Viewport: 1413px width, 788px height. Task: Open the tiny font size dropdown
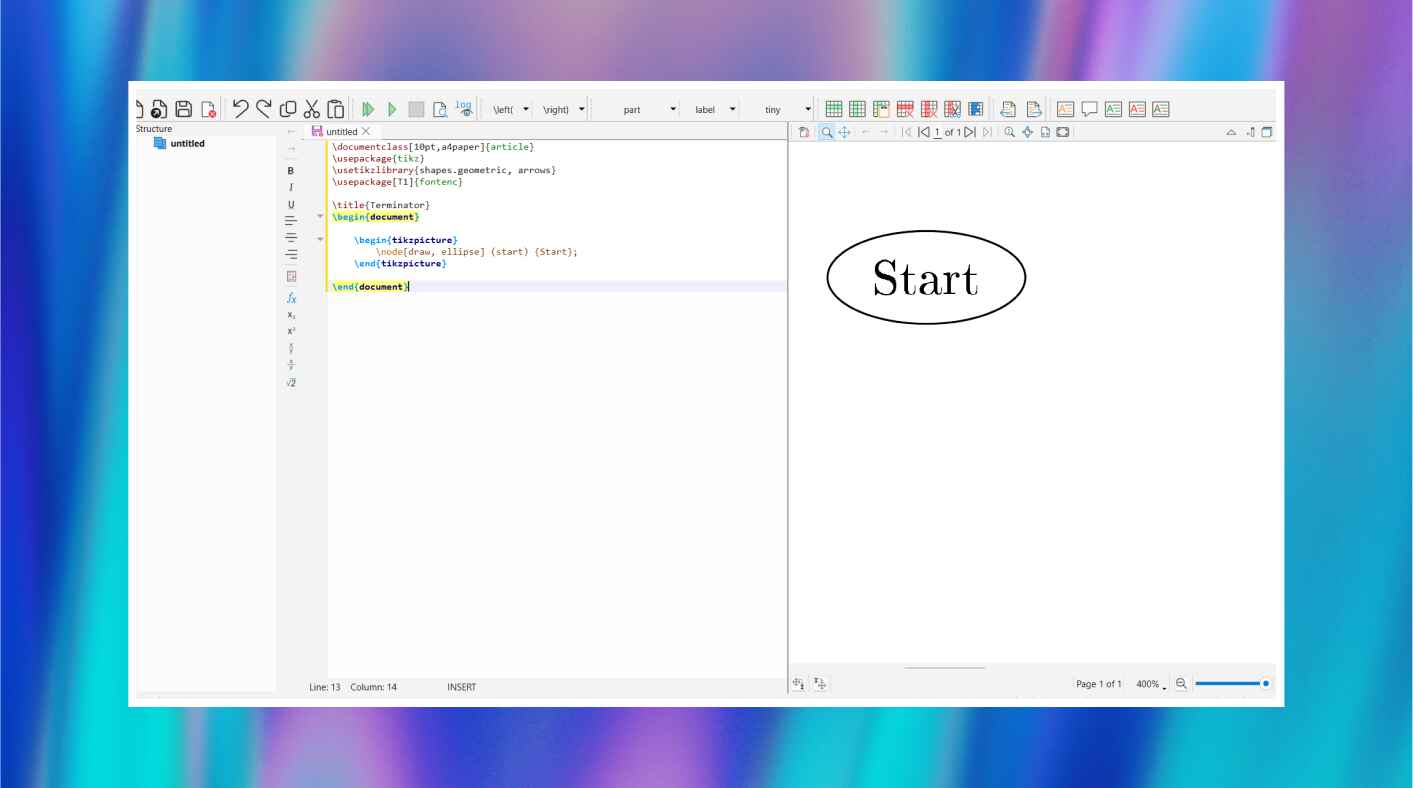pyautogui.click(x=808, y=109)
